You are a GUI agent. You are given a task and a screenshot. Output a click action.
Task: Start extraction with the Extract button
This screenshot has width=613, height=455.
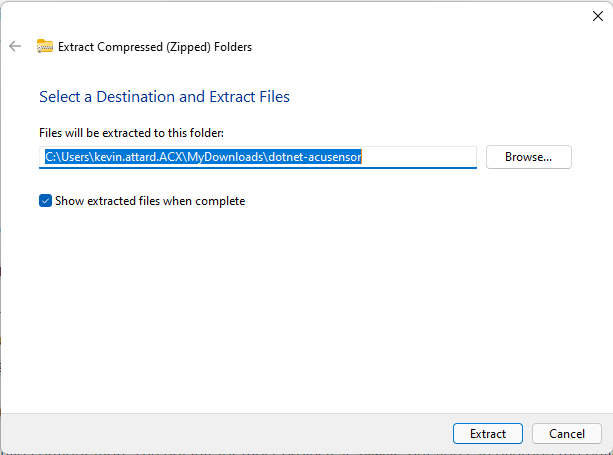pos(488,434)
